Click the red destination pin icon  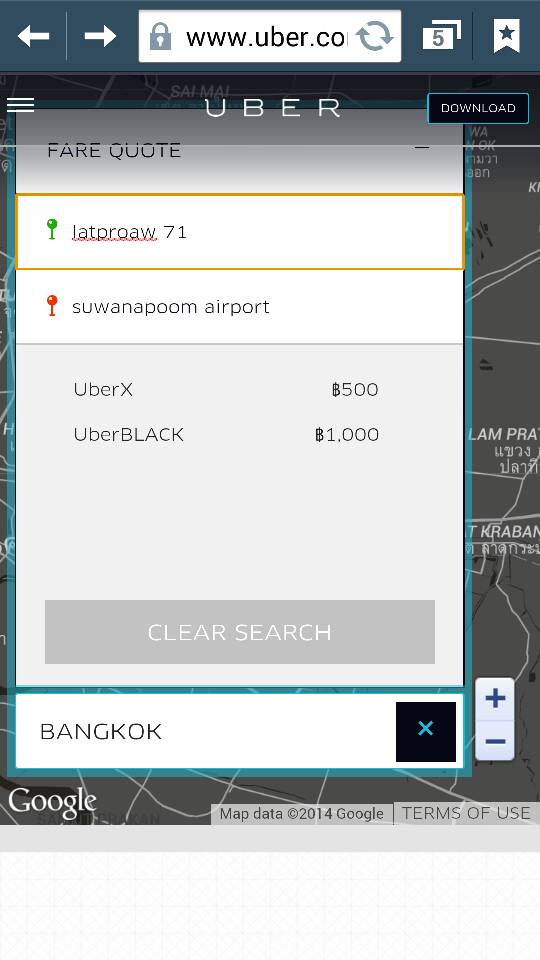[52, 305]
